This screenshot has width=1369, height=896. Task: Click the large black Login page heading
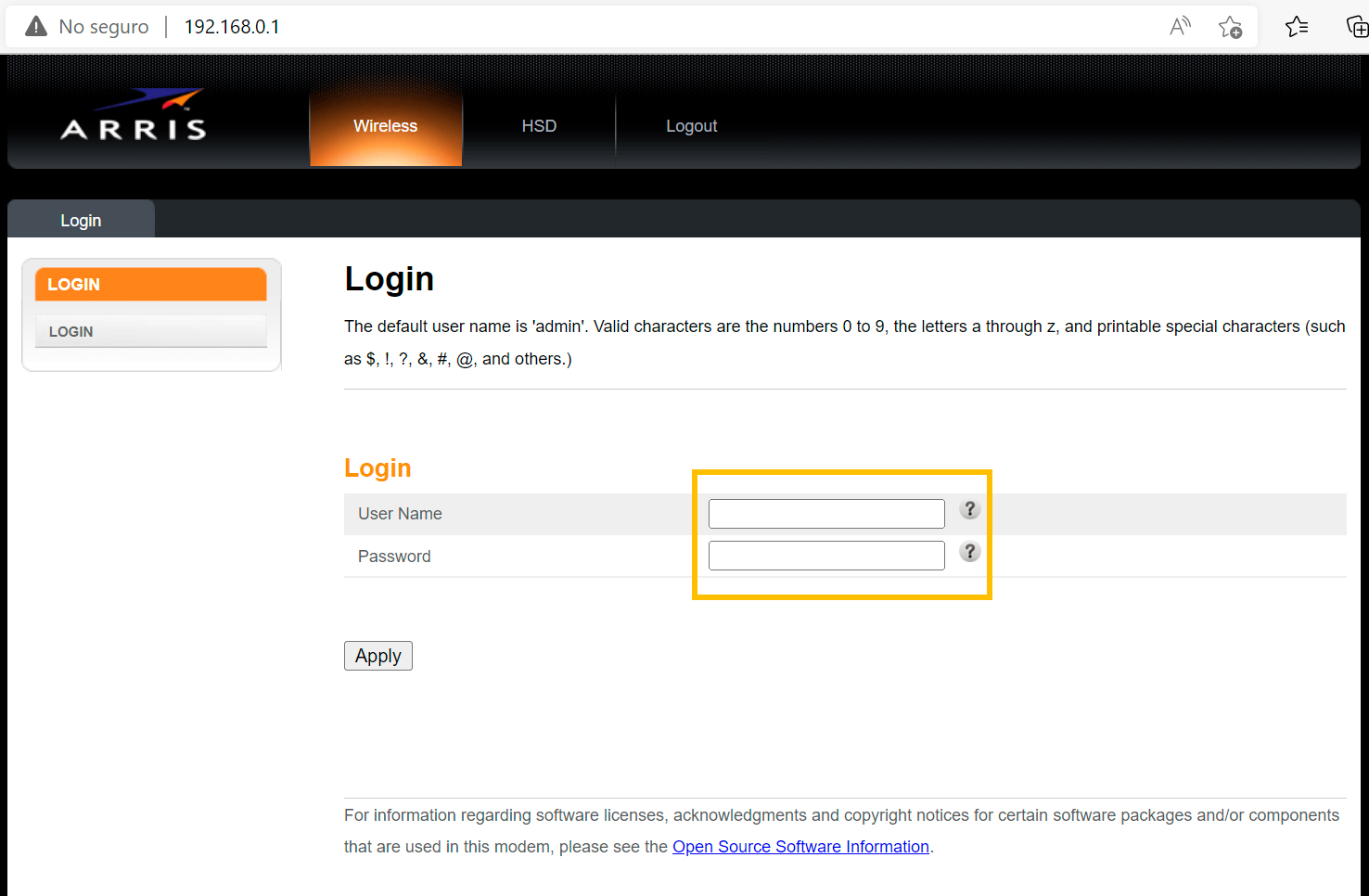tap(390, 279)
